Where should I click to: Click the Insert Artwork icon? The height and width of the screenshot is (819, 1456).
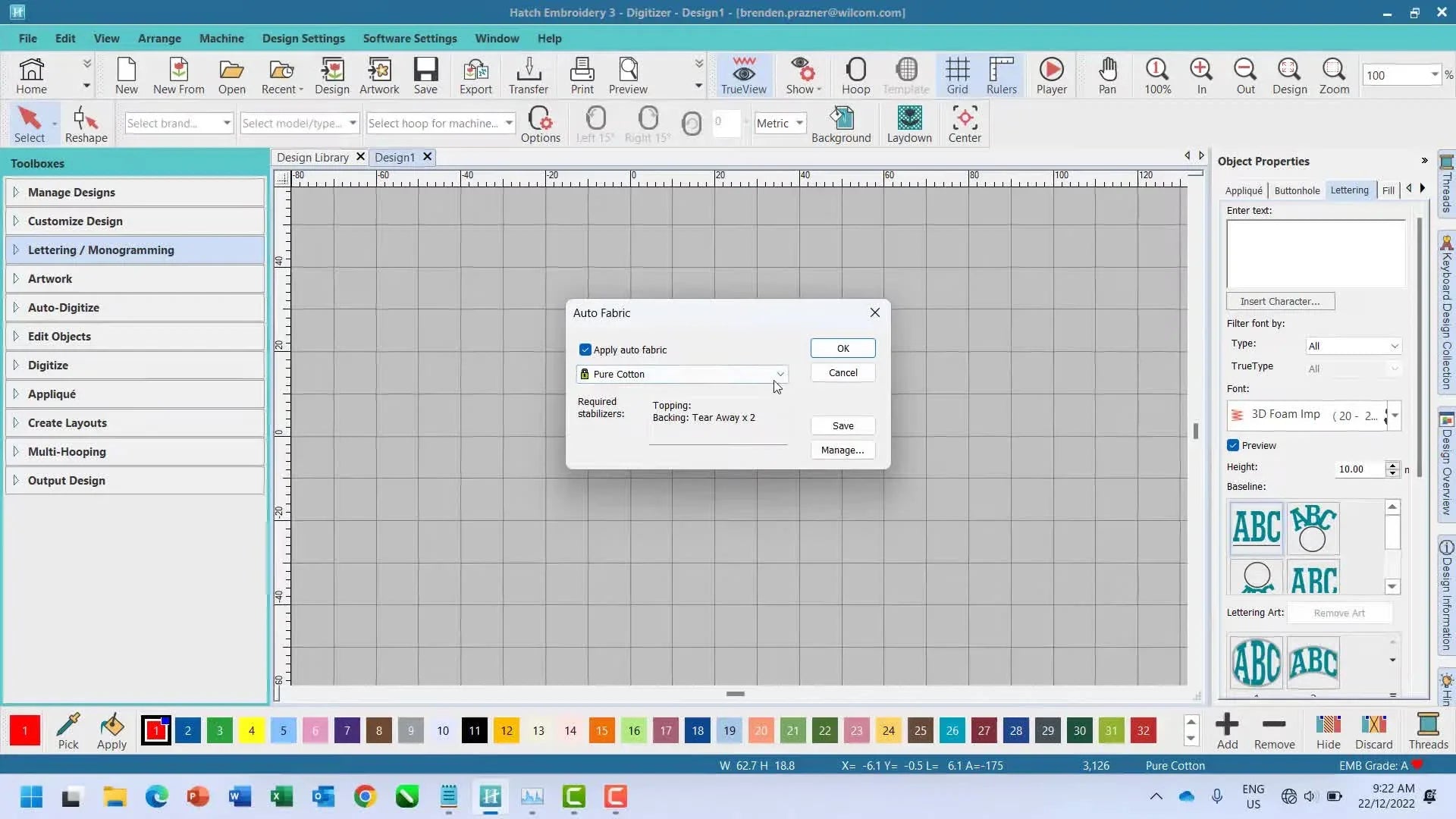click(x=379, y=75)
